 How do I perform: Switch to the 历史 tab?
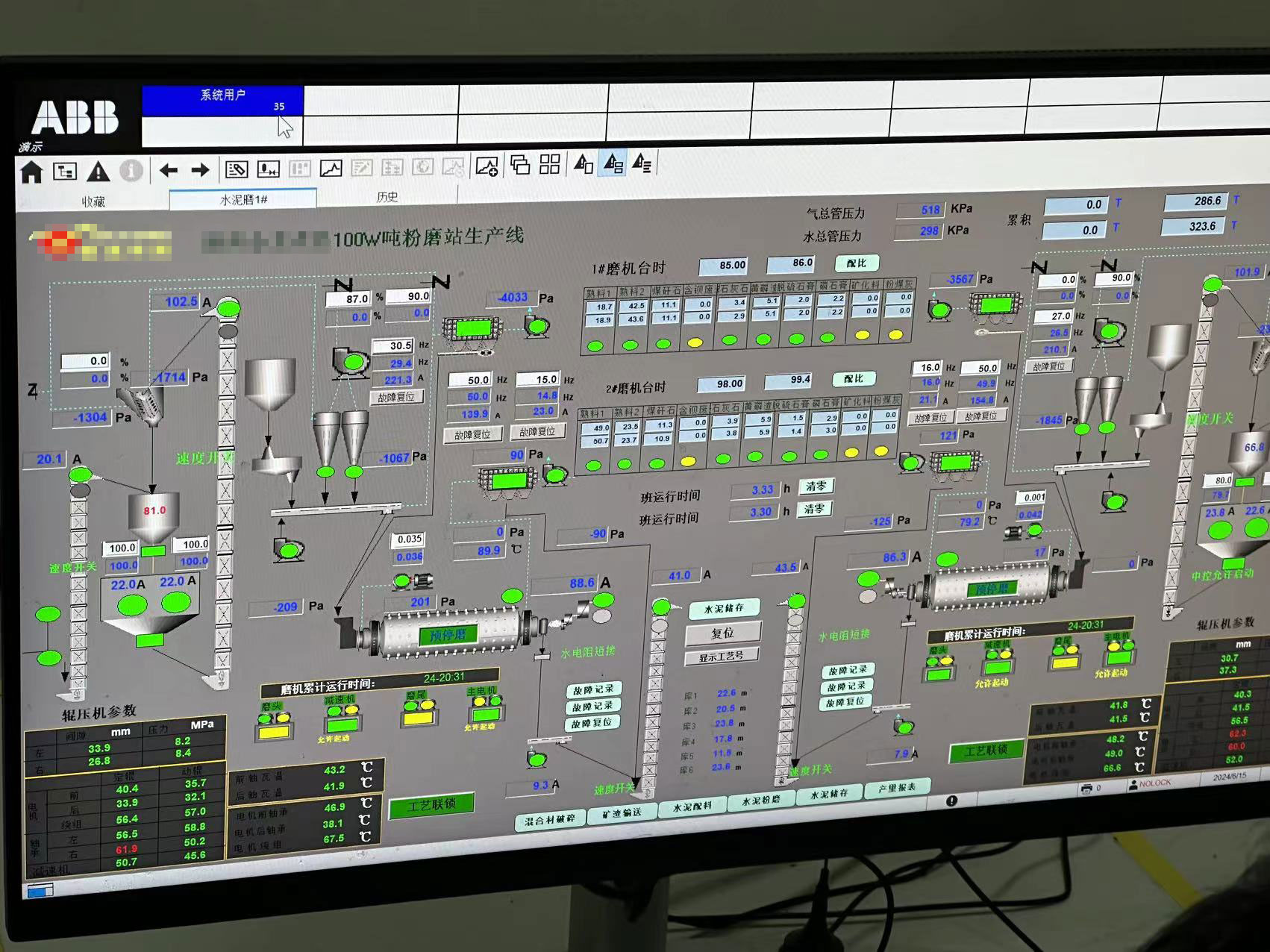(x=387, y=197)
